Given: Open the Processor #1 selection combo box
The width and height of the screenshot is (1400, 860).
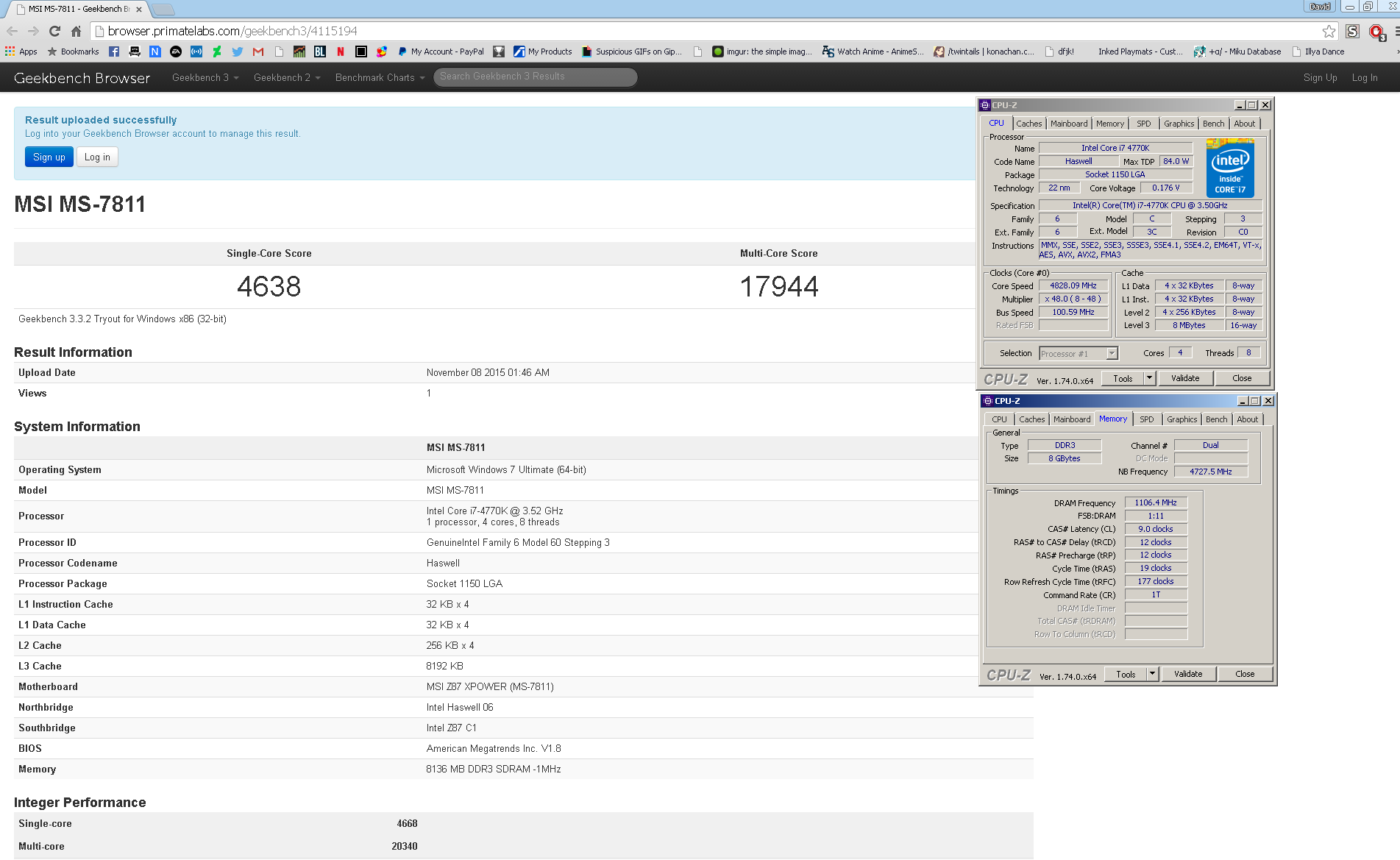Looking at the screenshot, I should coord(1079,354).
